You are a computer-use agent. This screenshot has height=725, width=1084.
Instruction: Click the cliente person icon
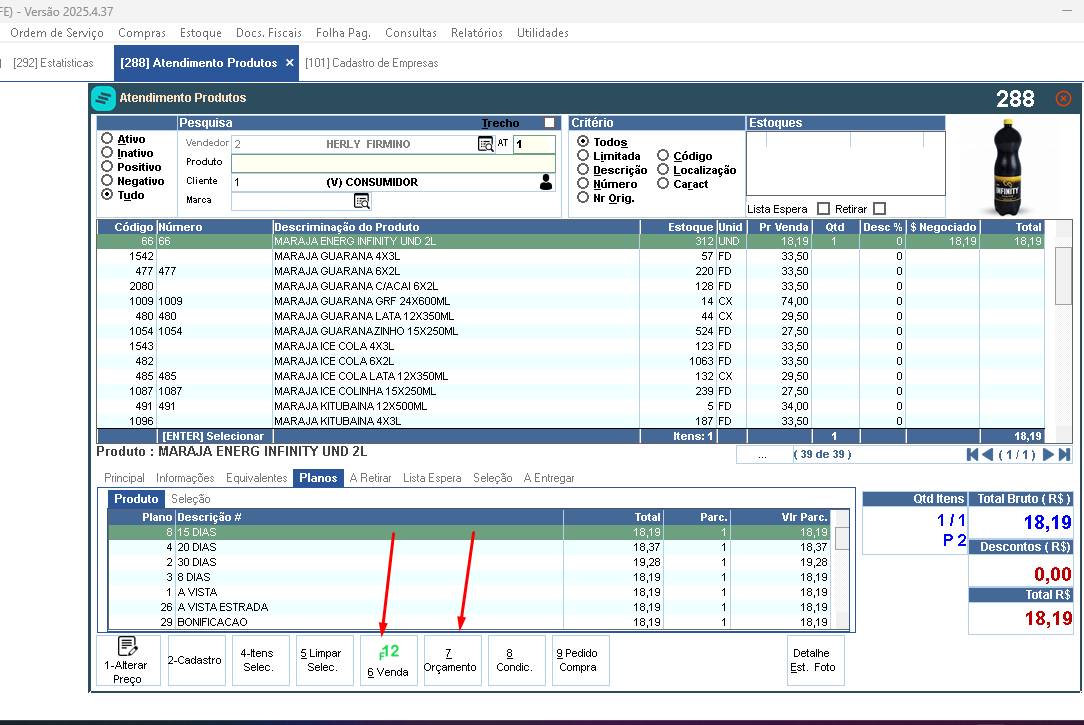(x=545, y=182)
